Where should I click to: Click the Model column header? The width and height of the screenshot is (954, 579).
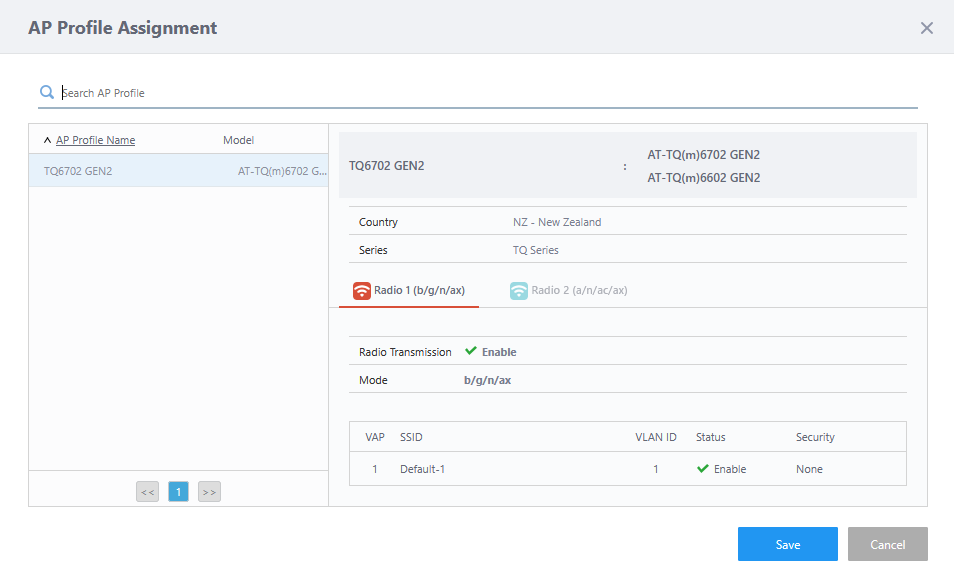click(238, 140)
